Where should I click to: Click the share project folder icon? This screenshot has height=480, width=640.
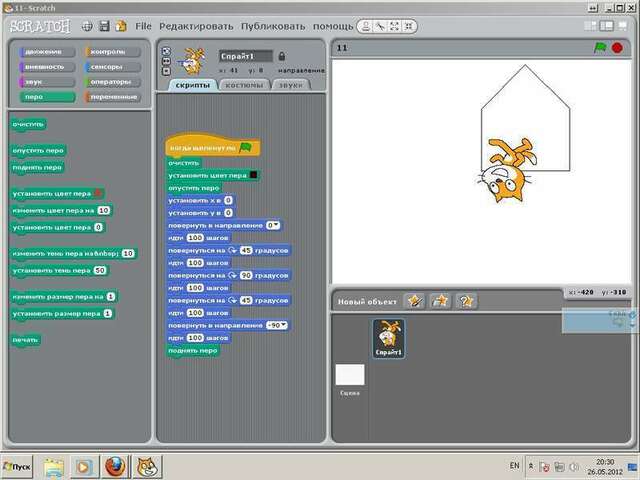(x=121, y=27)
